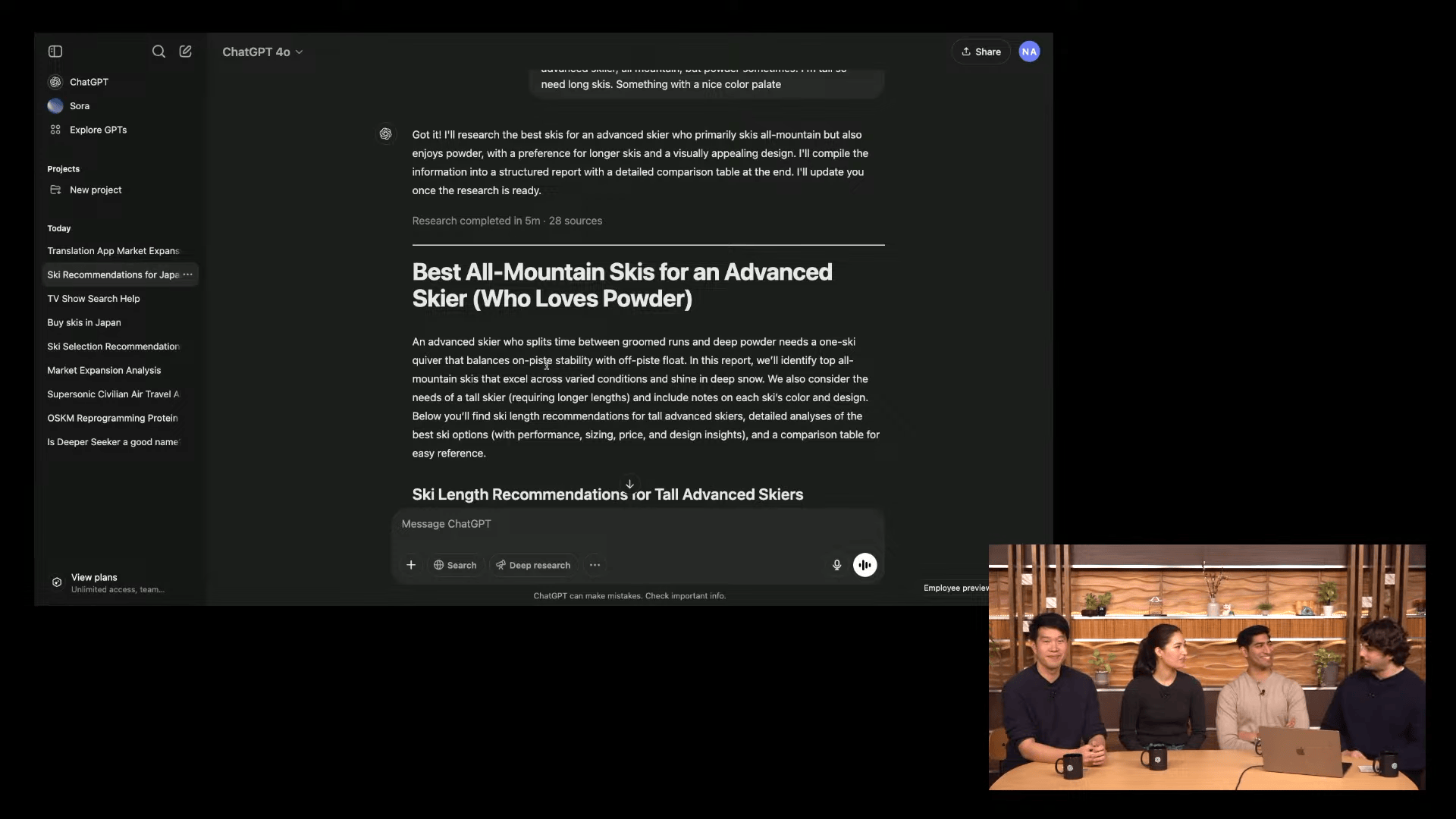Click the Share button
Viewport: 1456px width, 819px height.
pyautogui.click(x=981, y=52)
